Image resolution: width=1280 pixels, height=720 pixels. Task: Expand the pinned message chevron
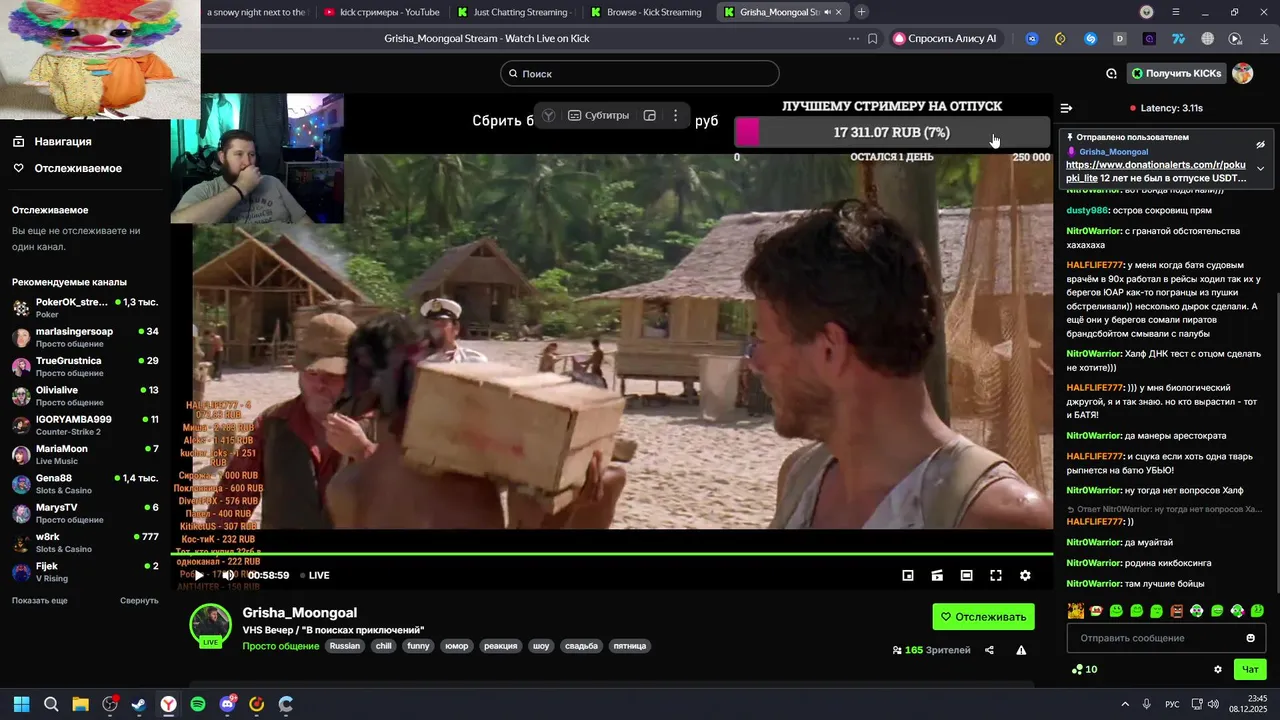pos(1260,168)
